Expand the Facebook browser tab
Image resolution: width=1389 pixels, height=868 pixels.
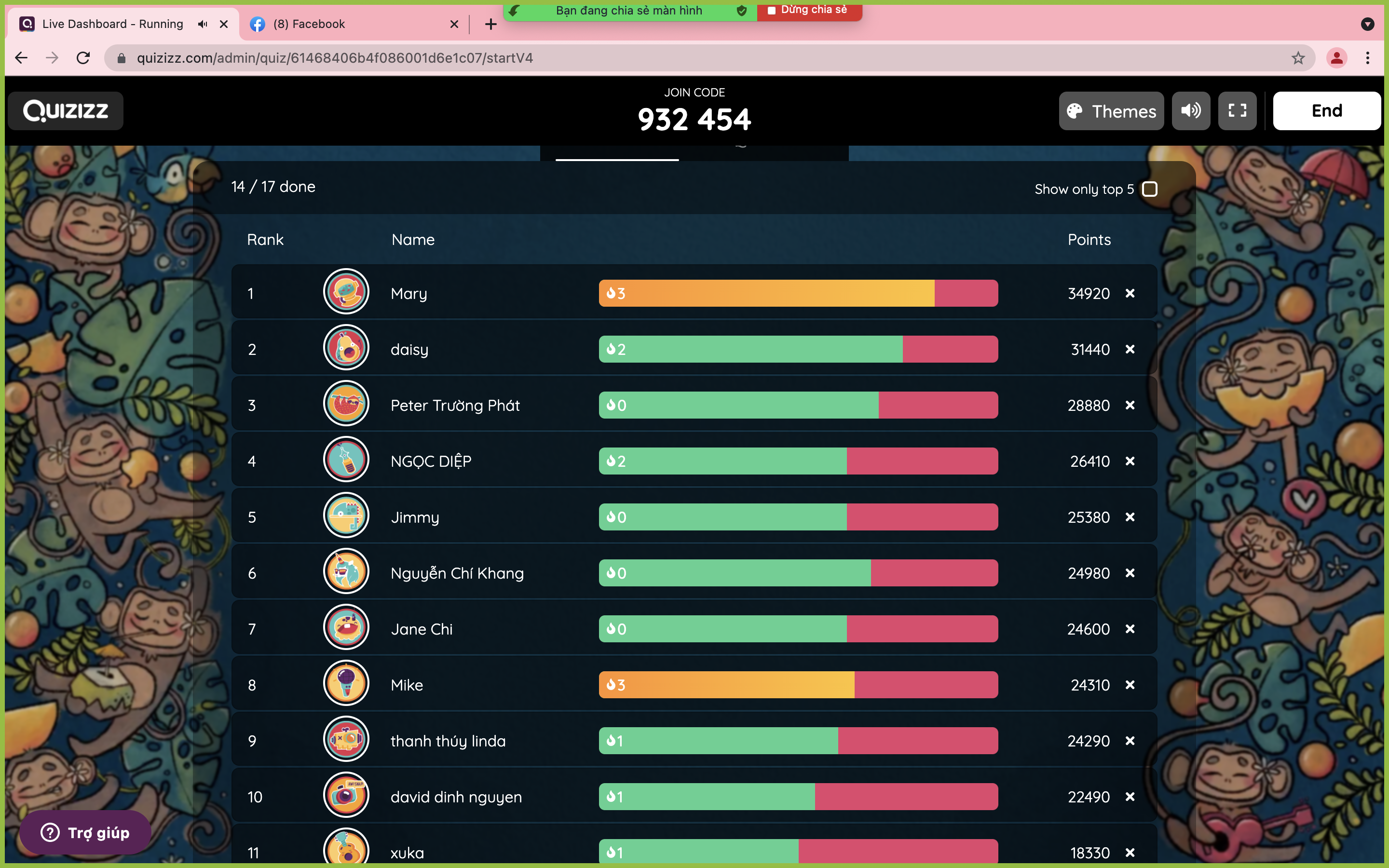click(x=354, y=24)
